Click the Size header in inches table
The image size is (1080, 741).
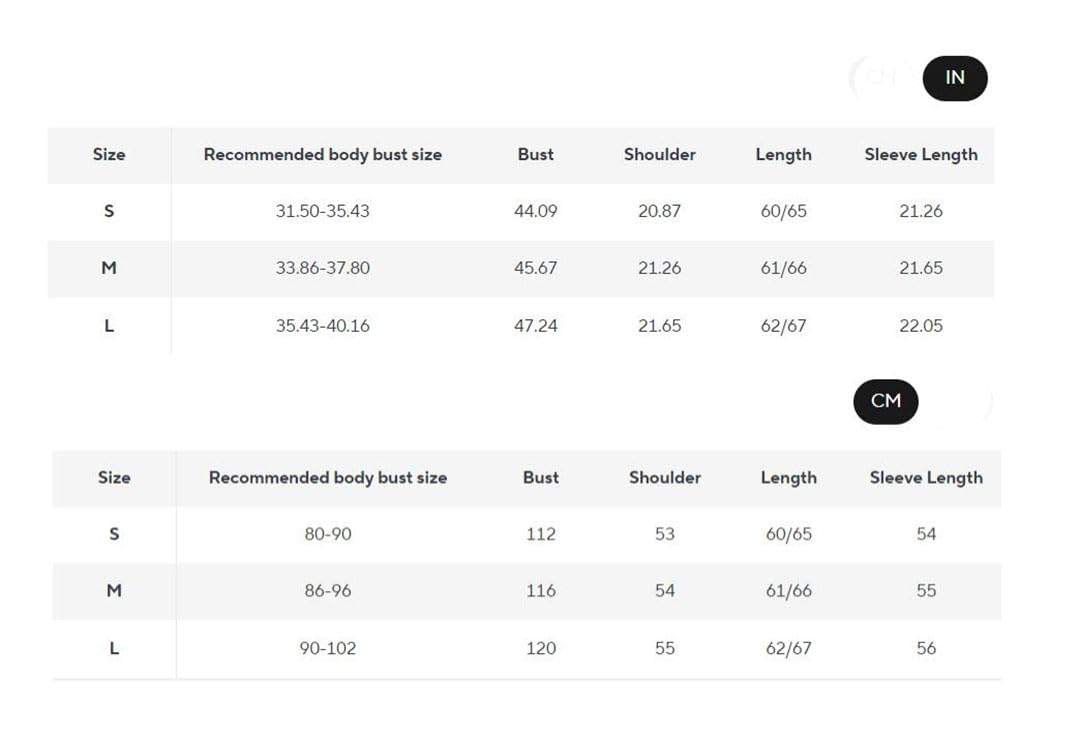pos(109,154)
